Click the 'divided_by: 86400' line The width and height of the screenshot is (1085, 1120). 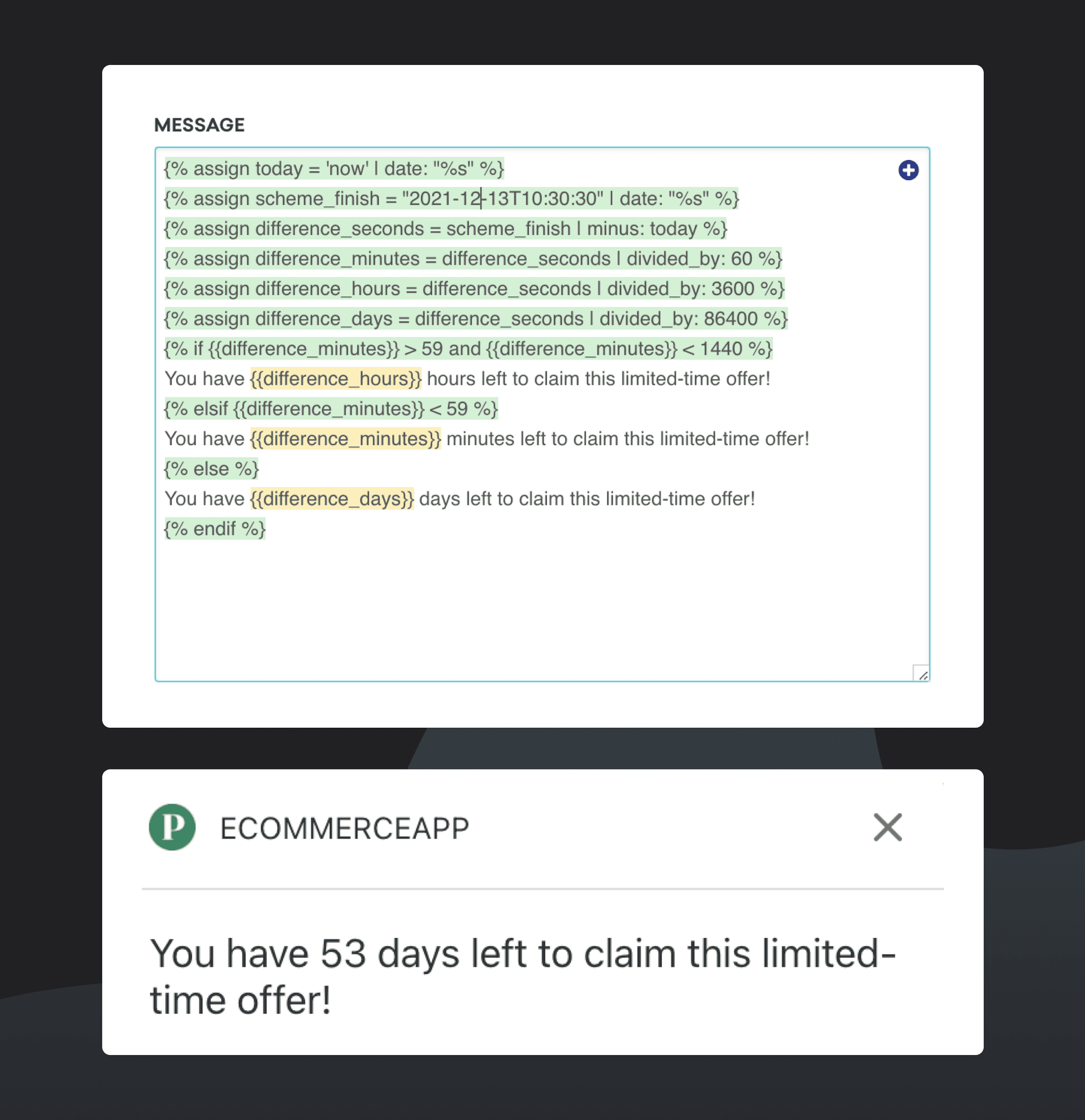[475, 319]
